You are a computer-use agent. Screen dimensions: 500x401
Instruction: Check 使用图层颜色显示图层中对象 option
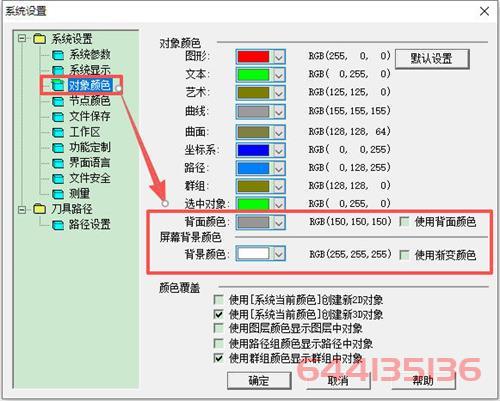(x=218, y=328)
